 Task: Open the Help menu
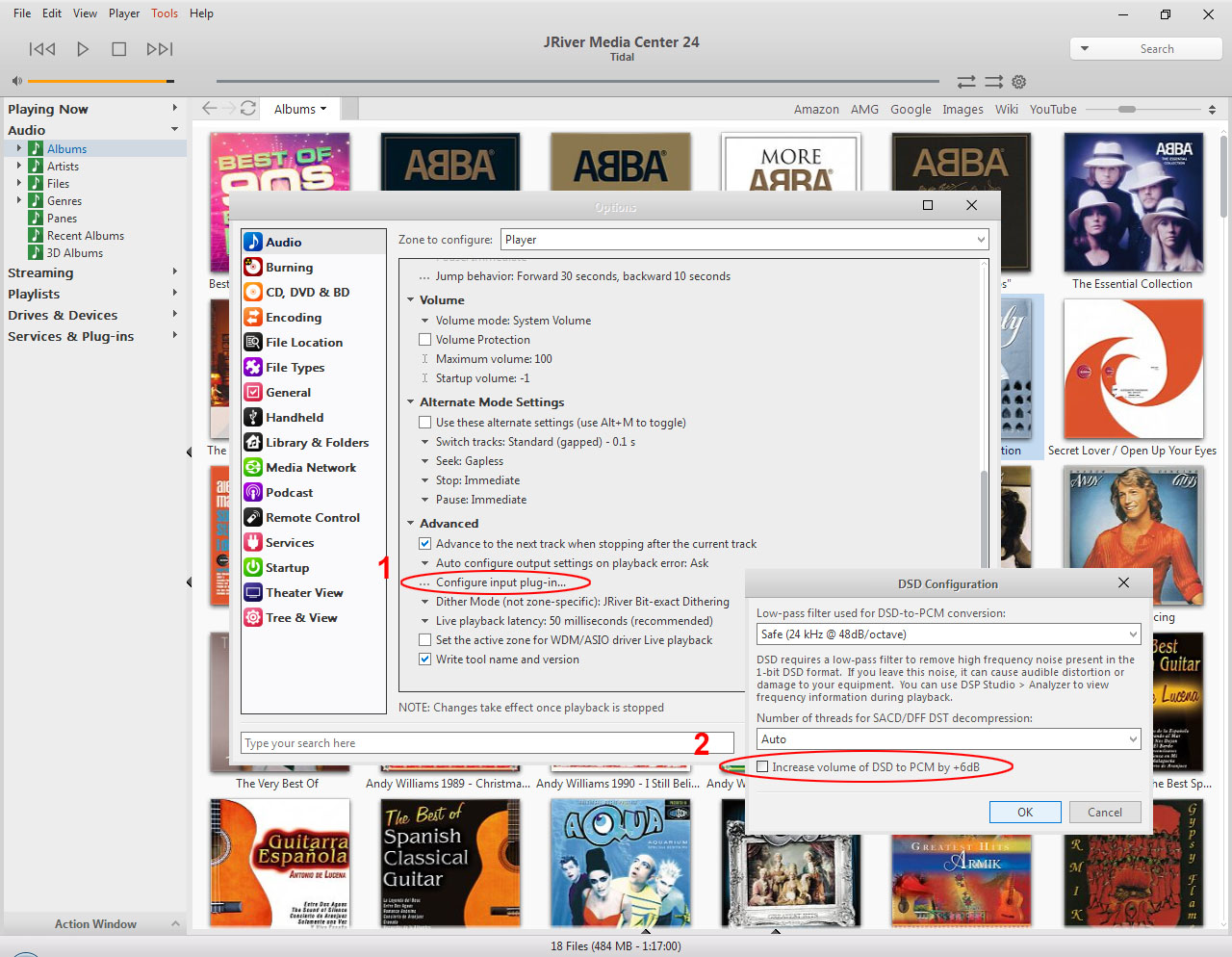point(201,13)
